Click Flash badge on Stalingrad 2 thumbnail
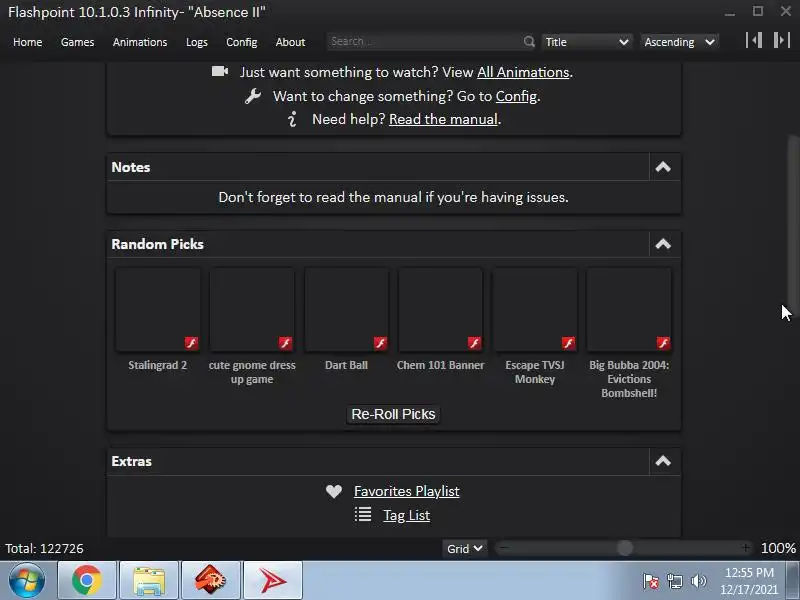800x600 pixels. (x=191, y=343)
